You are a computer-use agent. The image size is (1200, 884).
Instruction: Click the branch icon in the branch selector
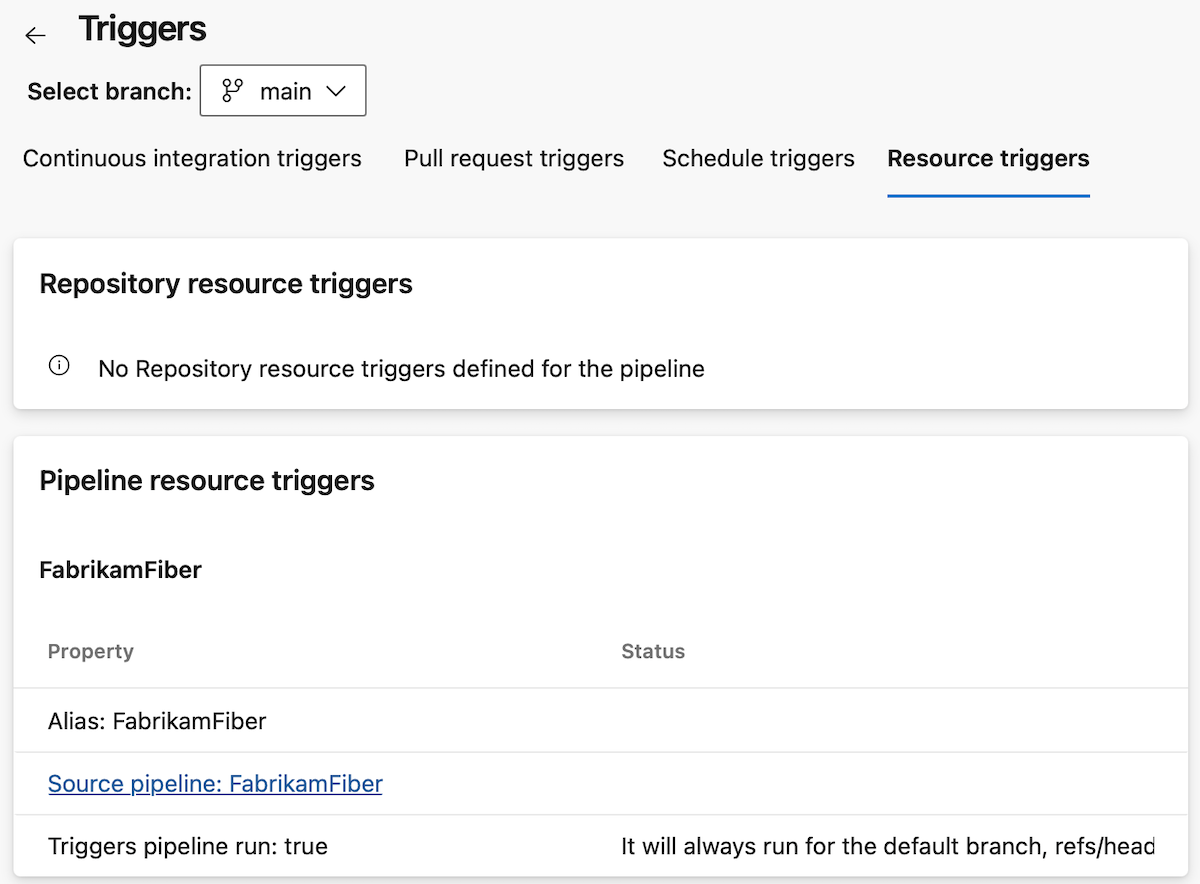pyautogui.click(x=232, y=91)
